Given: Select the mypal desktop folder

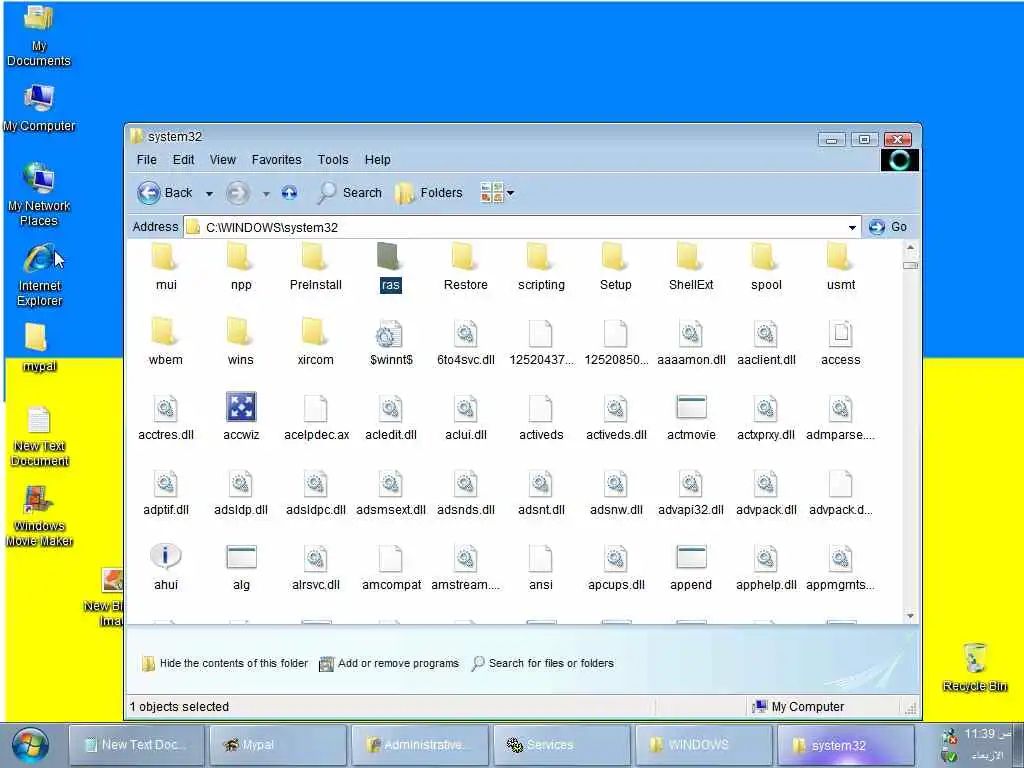Looking at the screenshot, I should (39, 347).
